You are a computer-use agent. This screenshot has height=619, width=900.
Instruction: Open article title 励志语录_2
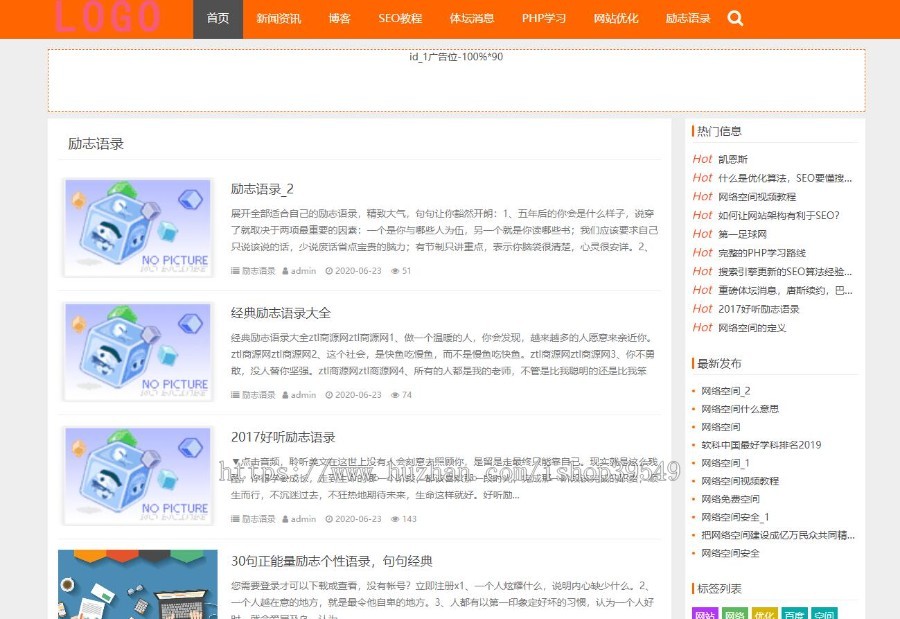tap(262, 189)
